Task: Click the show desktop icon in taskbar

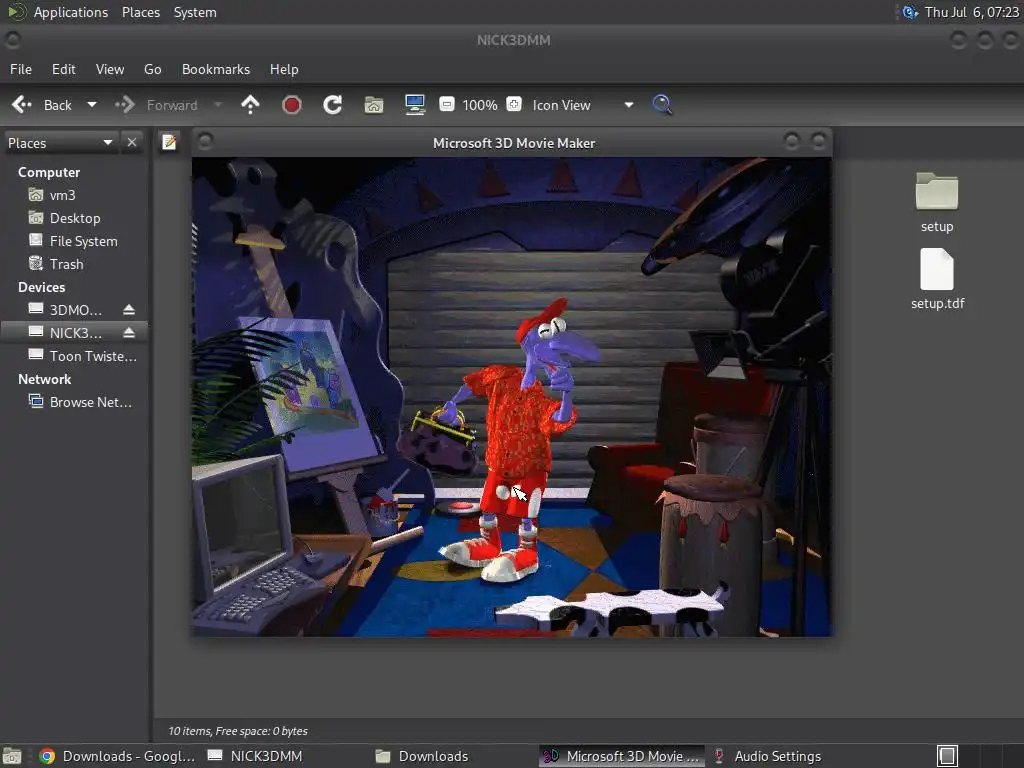Action: coord(12,756)
